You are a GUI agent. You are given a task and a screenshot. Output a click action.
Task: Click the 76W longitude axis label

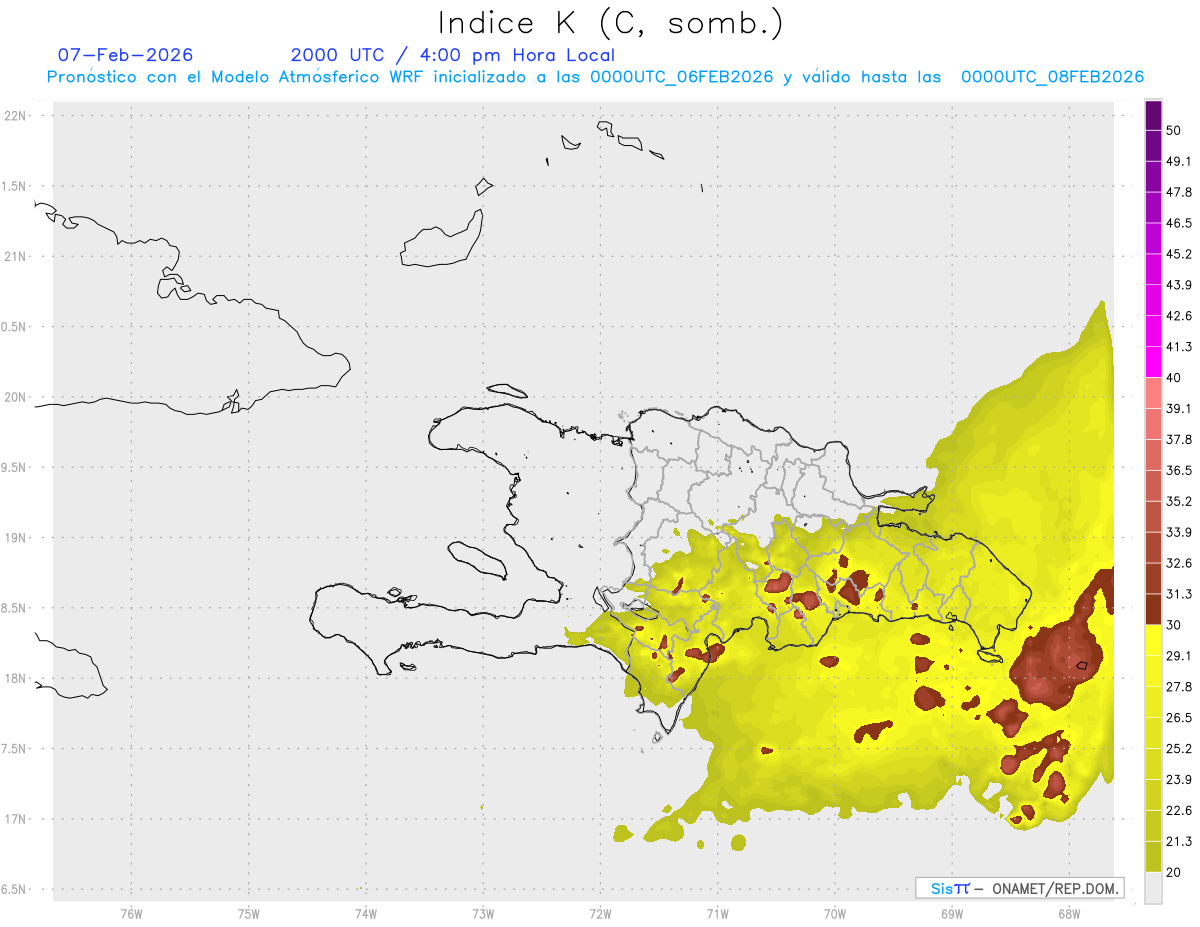tap(131, 913)
